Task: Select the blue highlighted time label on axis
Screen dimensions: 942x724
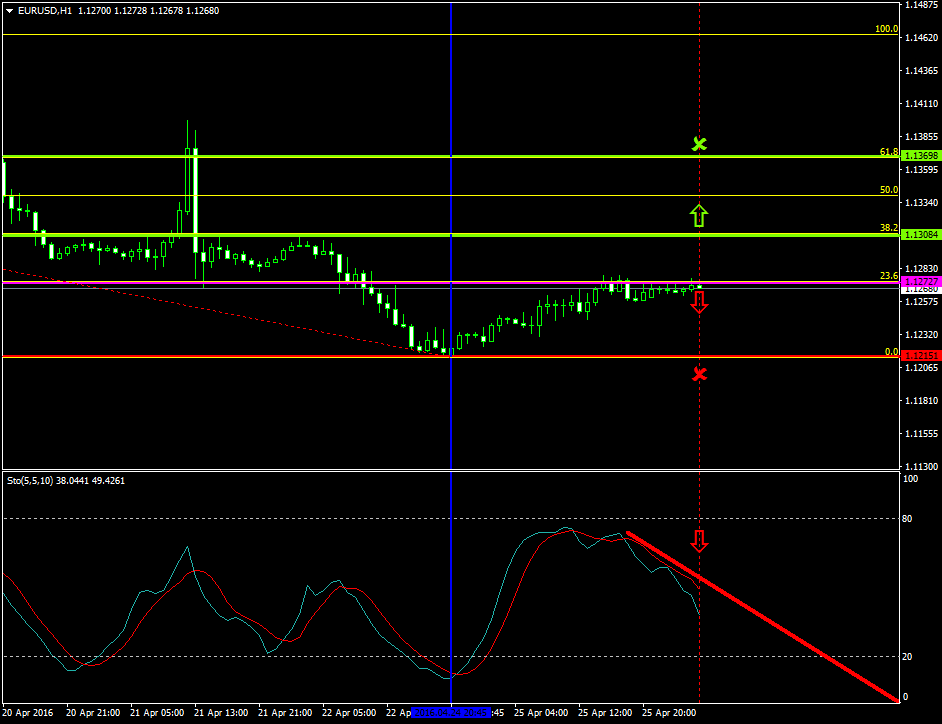Action: click(451, 713)
